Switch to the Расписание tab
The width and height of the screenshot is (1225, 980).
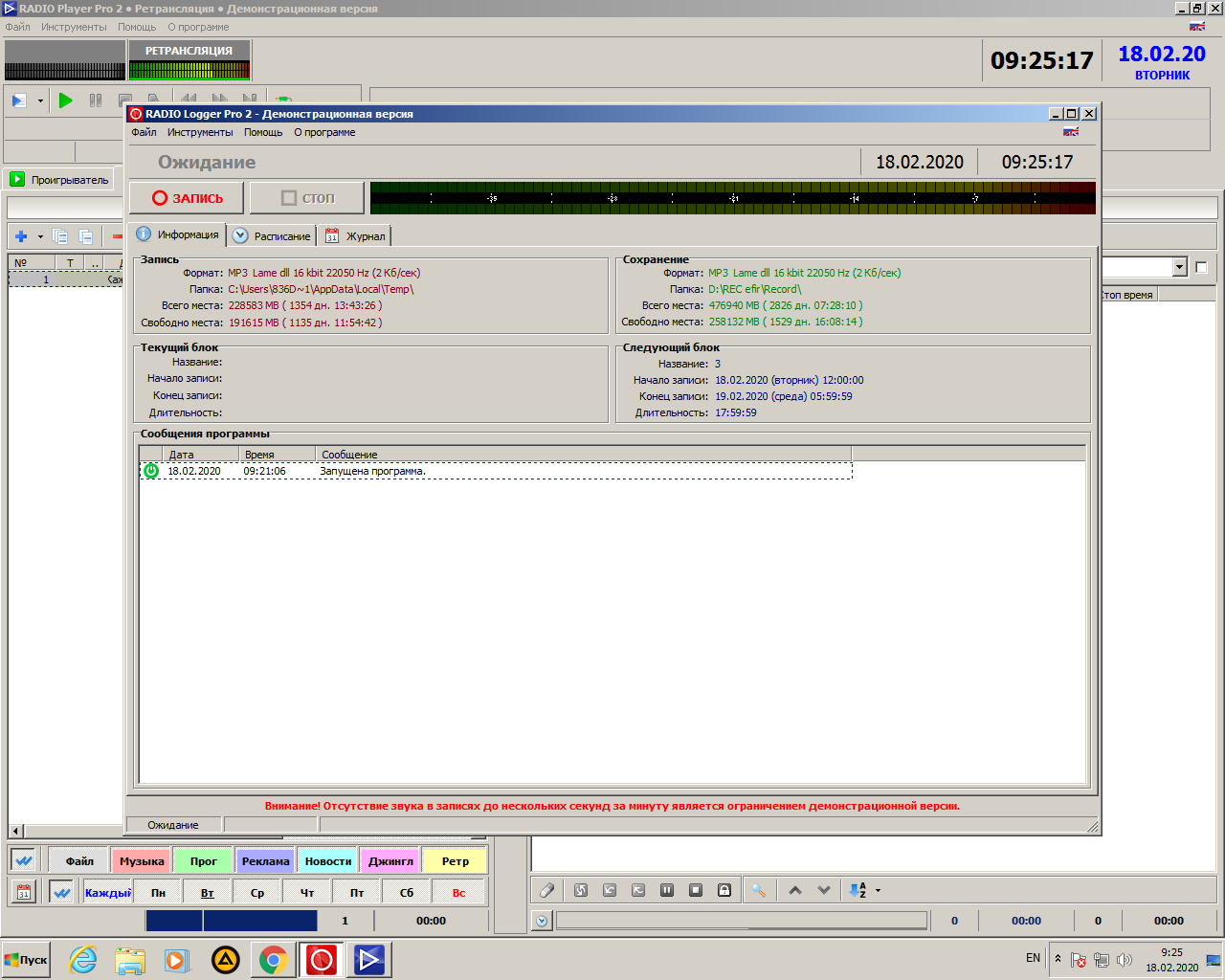pos(273,235)
